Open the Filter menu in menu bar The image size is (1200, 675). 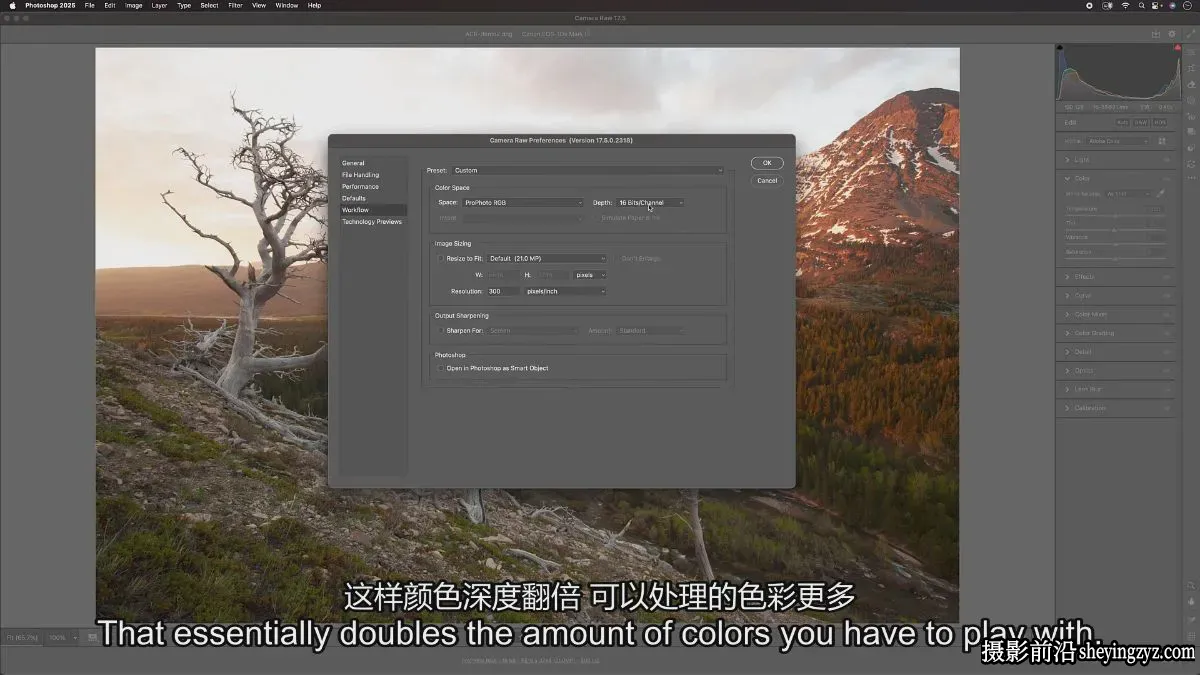point(235,5)
